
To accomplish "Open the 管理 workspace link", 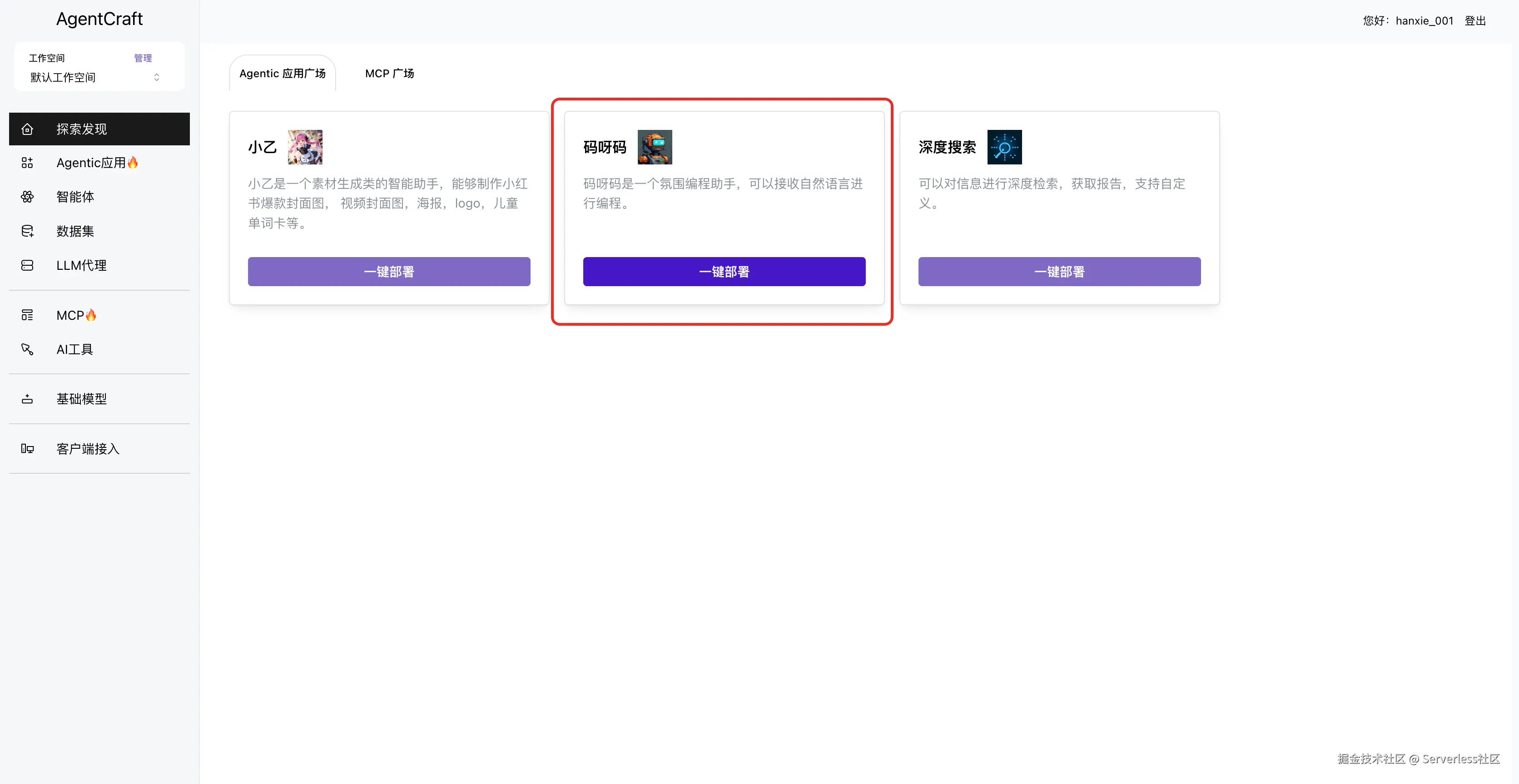I will [x=143, y=58].
